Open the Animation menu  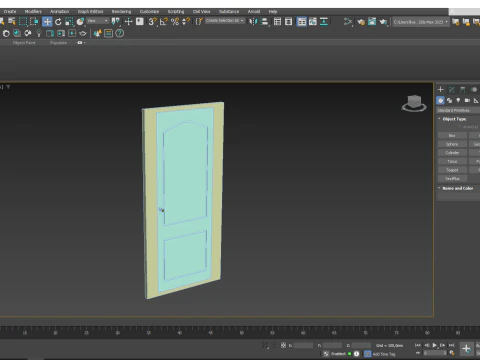click(59, 11)
